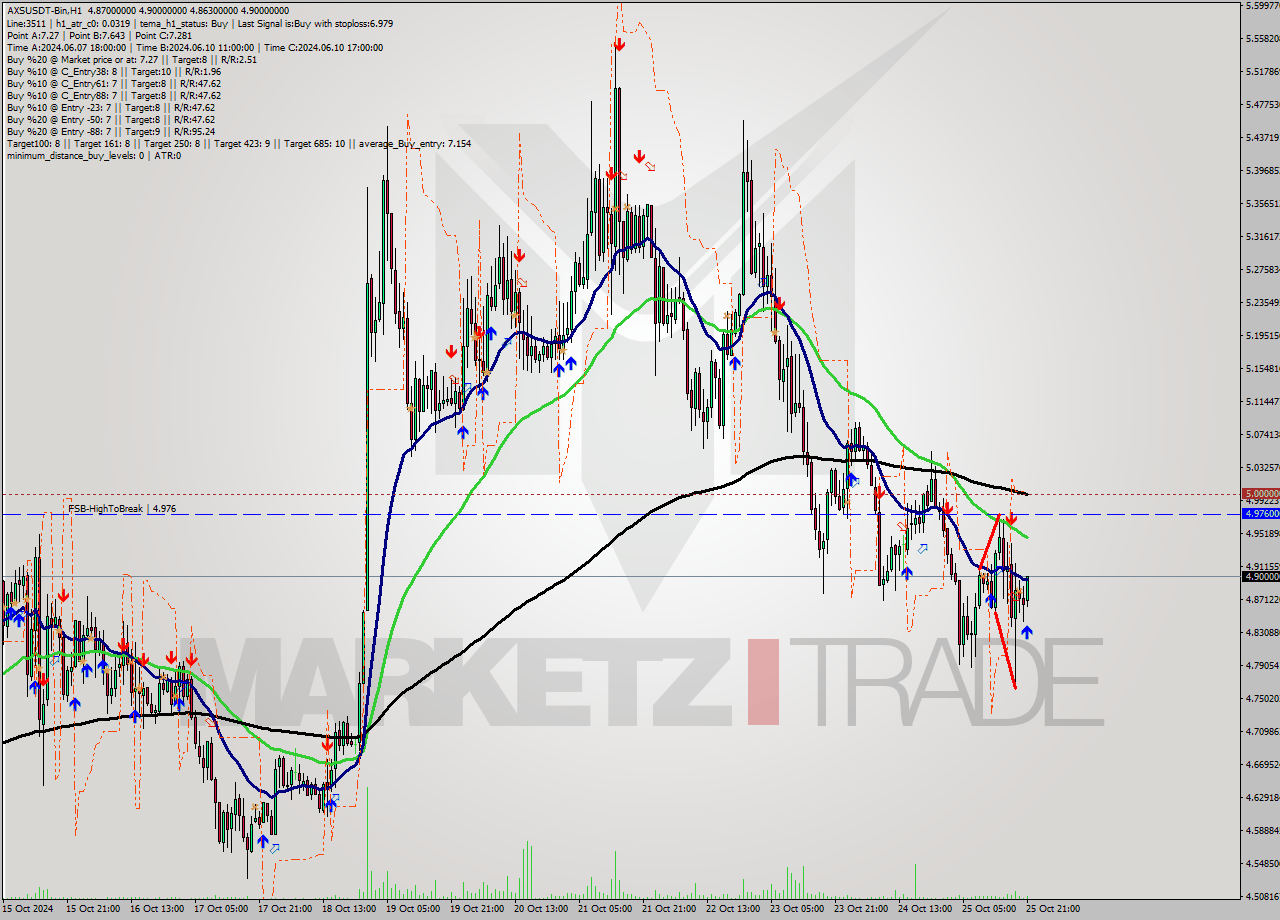The height and width of the screenshot is (920, 1280).
Task: Click the '21 Oct 05:00' time axis label
Action: (x=605, y=909)
